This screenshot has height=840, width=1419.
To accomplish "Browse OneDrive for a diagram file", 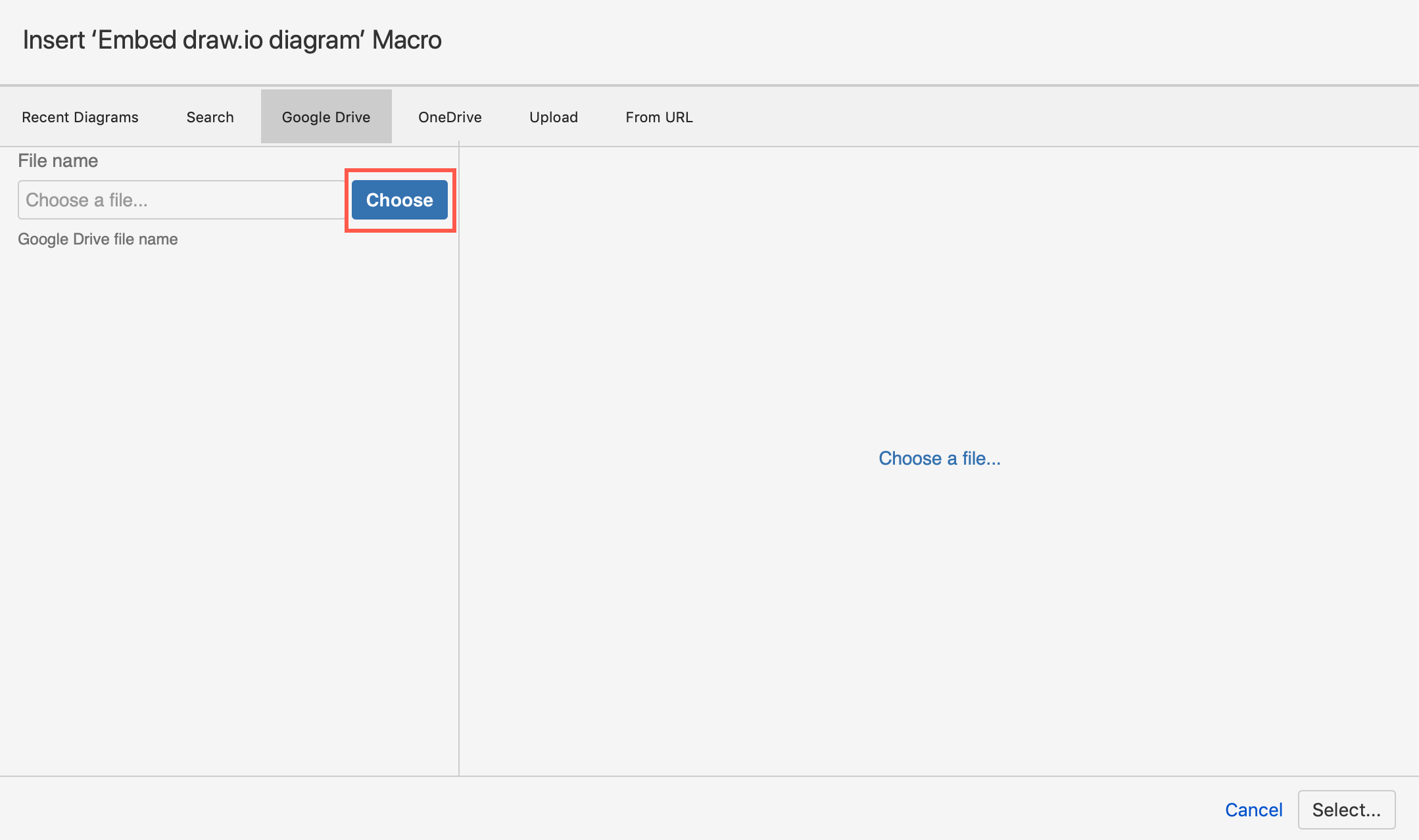I will (x=450, y=116).
